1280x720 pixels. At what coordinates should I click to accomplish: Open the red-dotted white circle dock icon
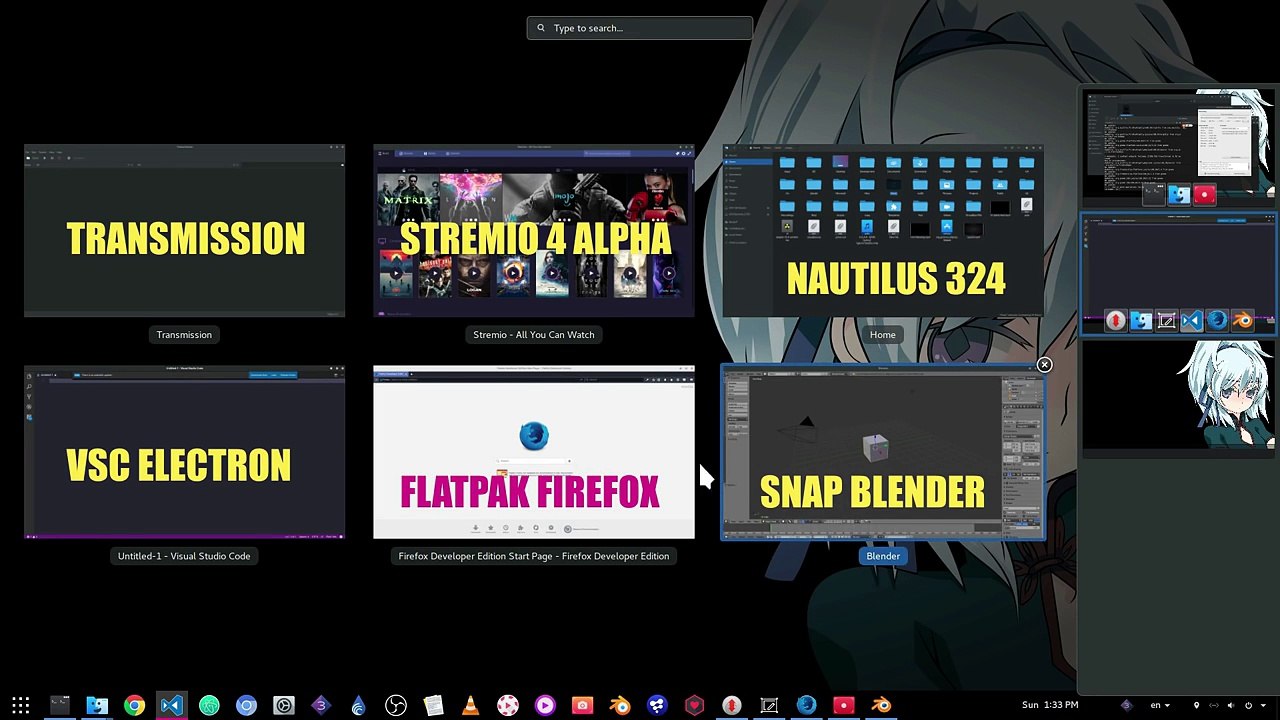coord(508,705)
